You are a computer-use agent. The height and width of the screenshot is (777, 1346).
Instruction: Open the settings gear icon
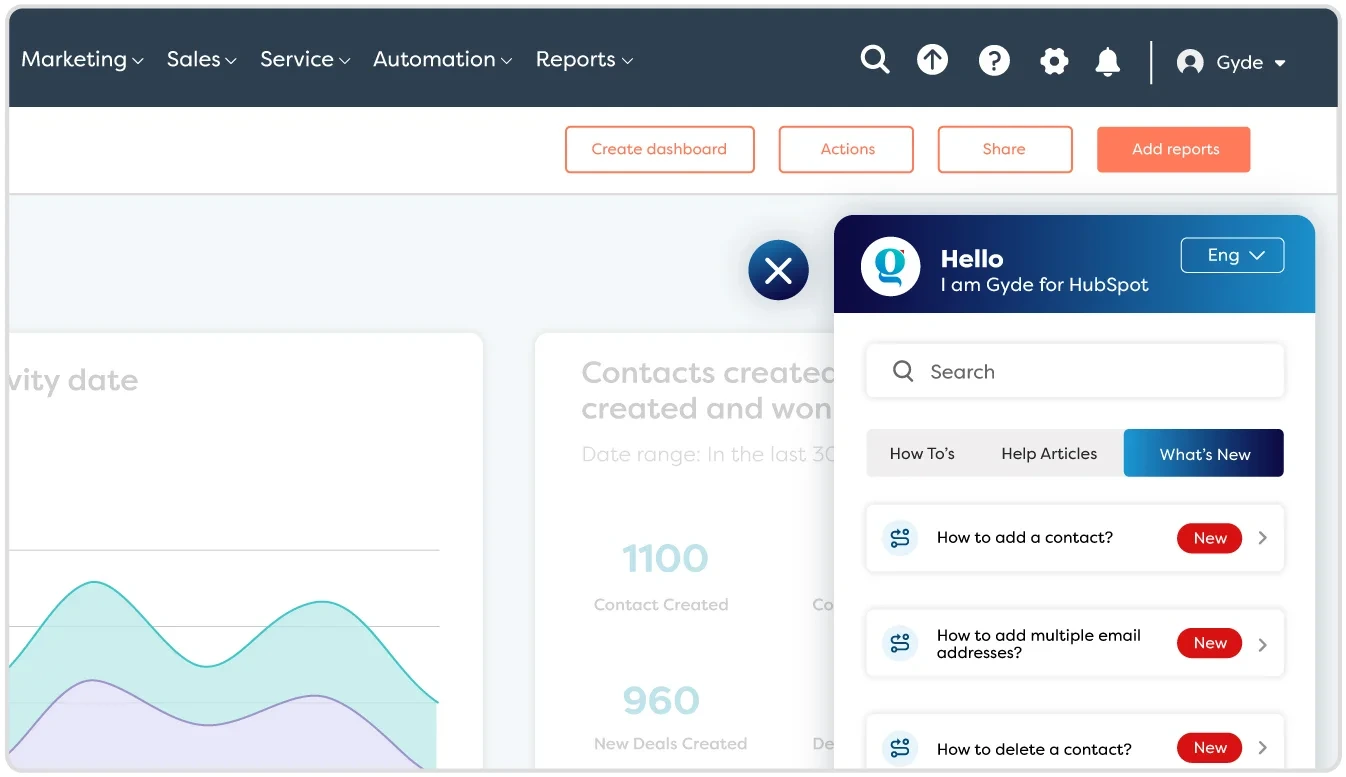click(1054, 61)
